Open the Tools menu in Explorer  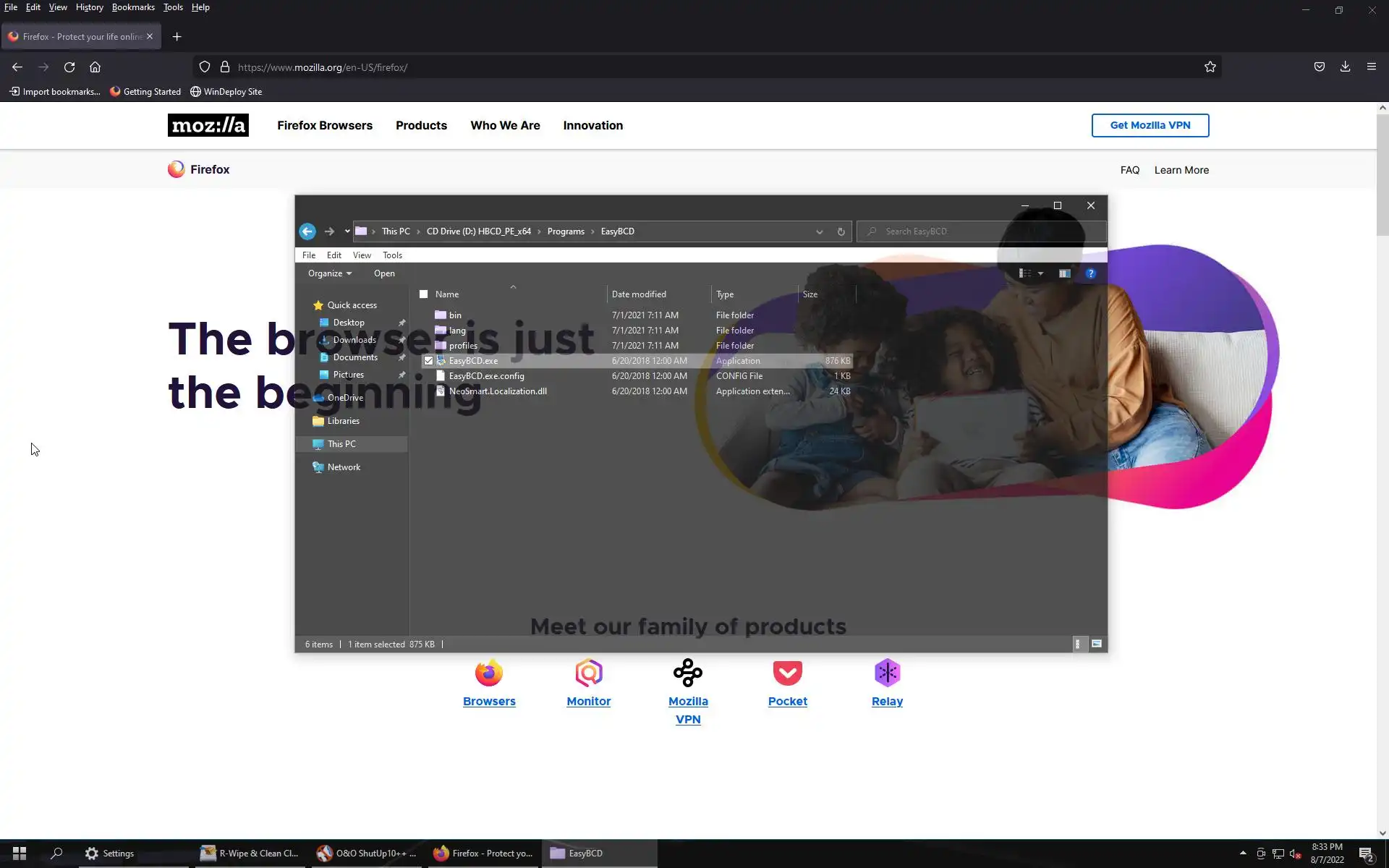(x=392, y=255)
